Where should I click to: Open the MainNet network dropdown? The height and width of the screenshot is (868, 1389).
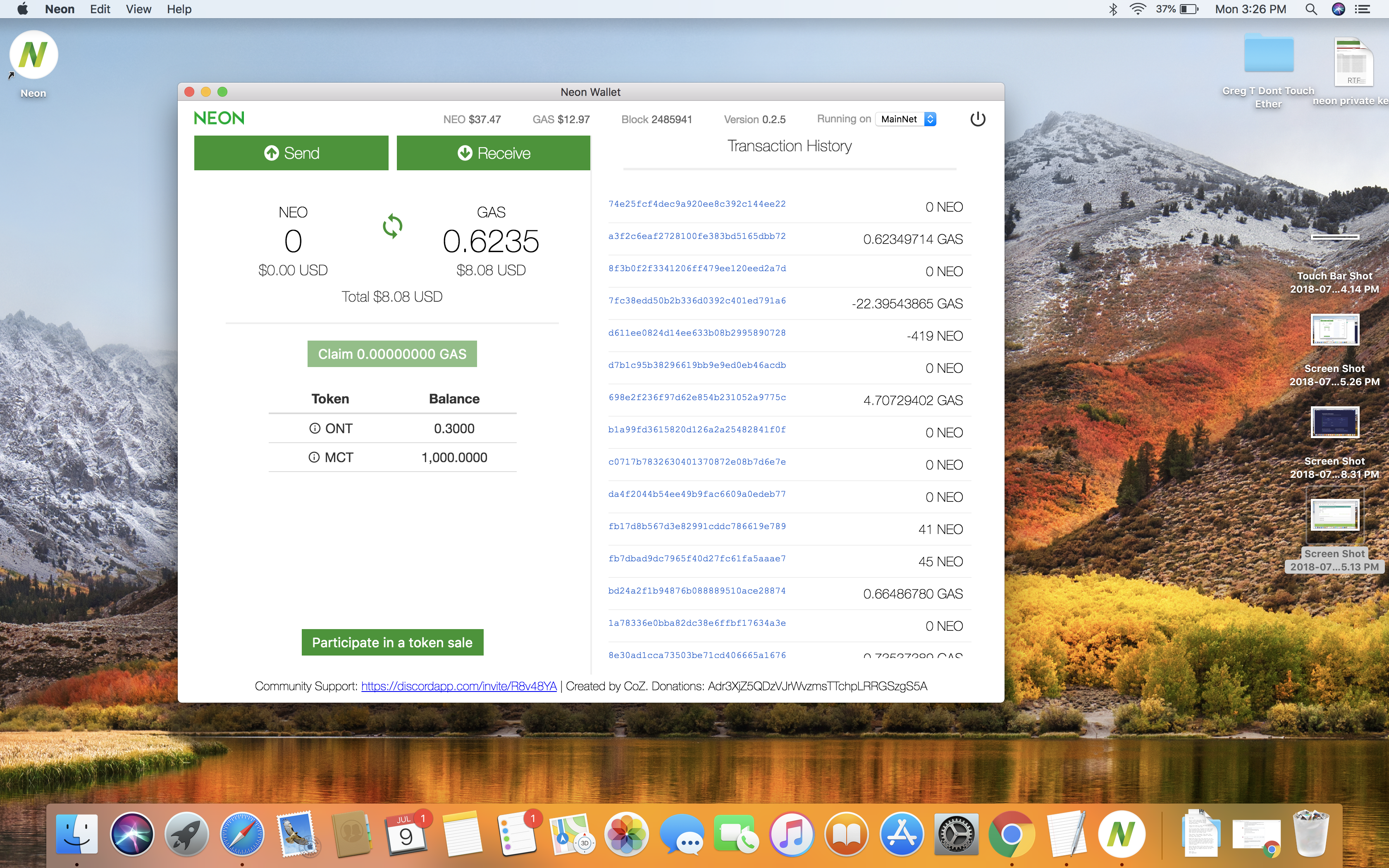click(906, 119)
